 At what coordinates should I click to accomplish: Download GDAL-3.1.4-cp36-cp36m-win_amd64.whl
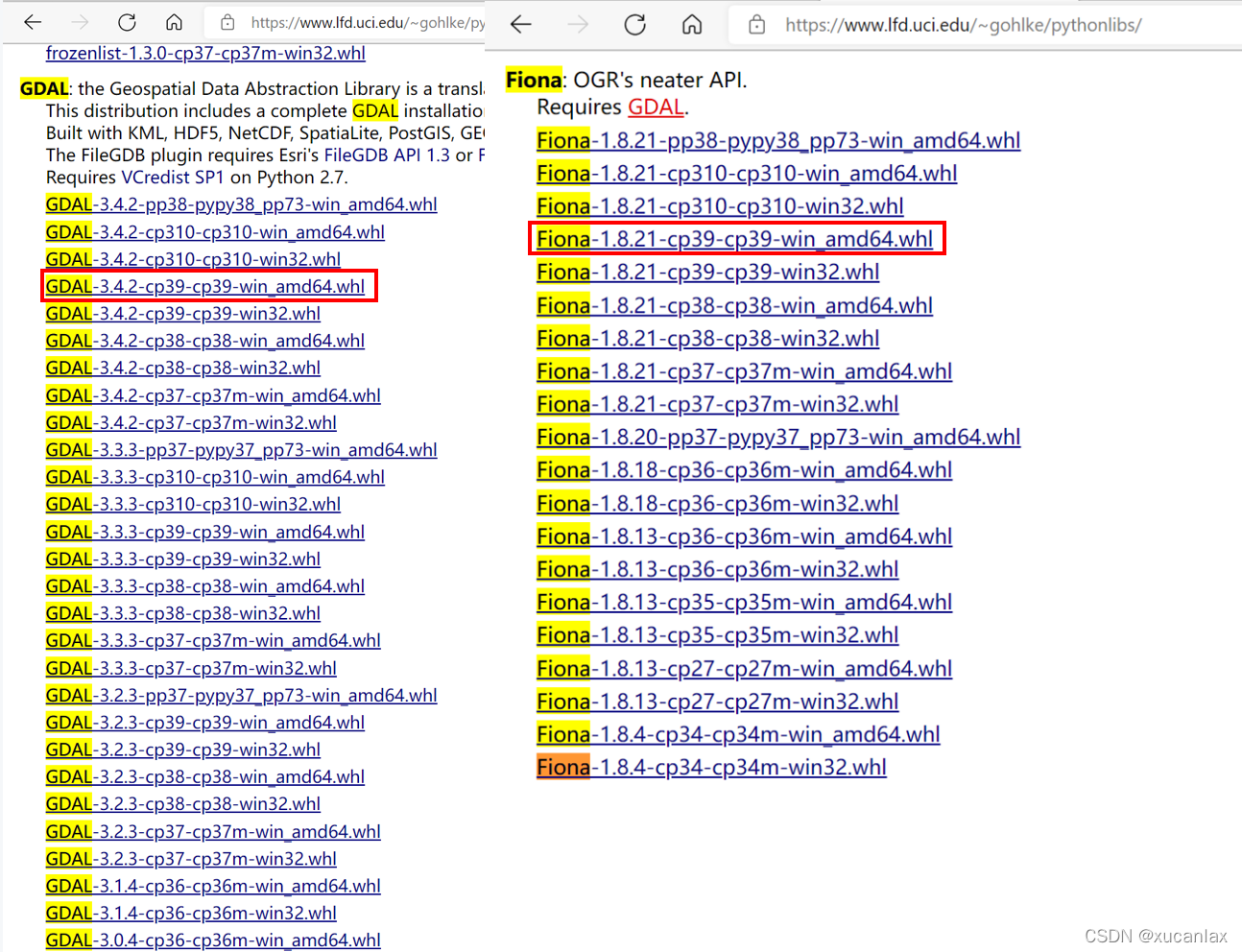pyautogui.click(x=213, y=886)
